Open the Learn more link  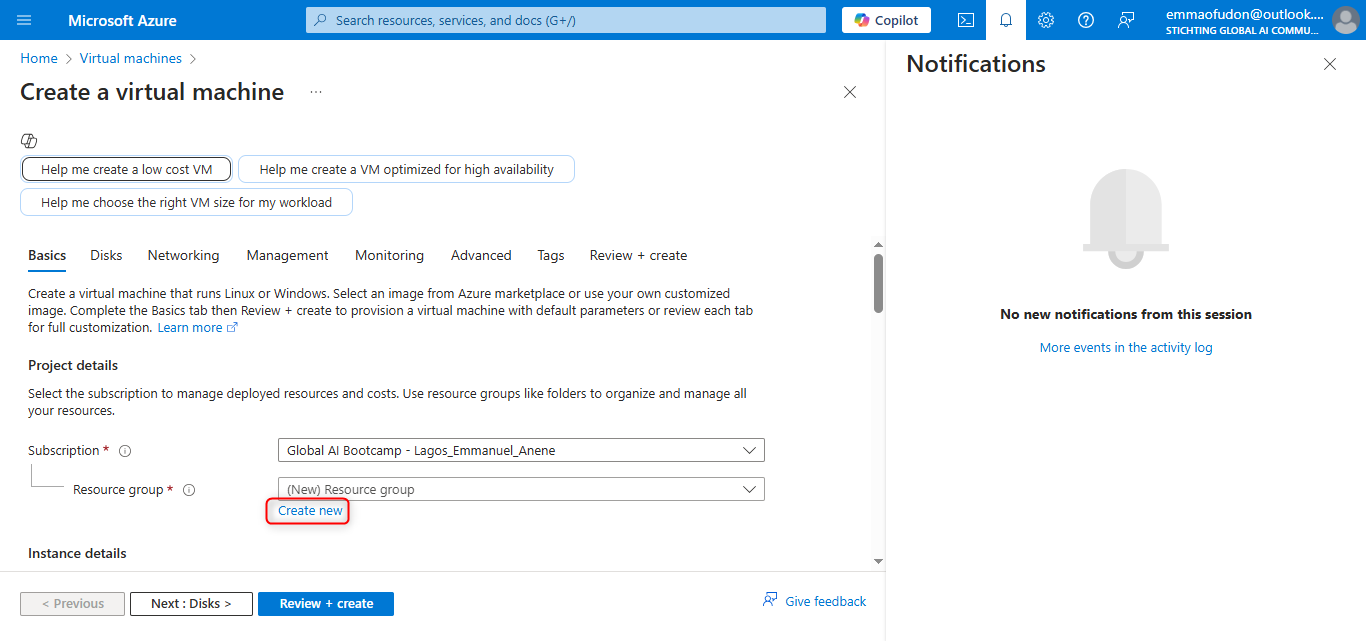point(197,328)
